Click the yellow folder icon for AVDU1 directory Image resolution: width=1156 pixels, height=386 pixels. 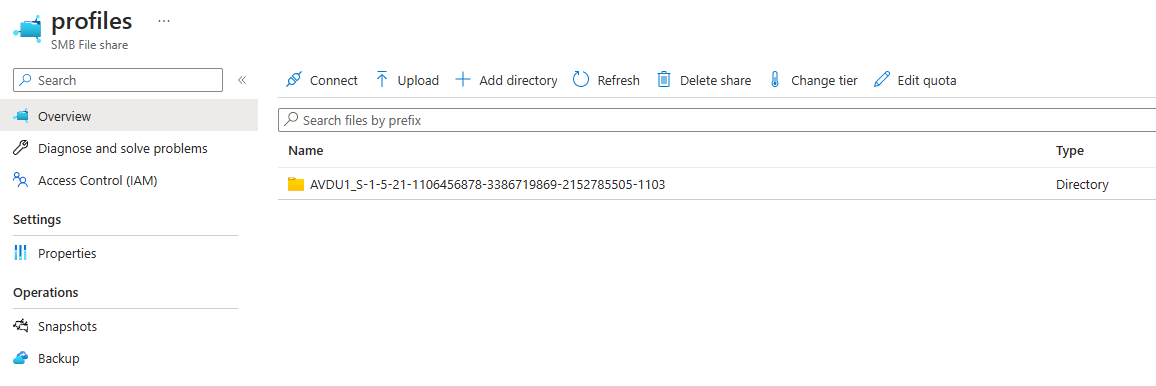tap(296, 185)
